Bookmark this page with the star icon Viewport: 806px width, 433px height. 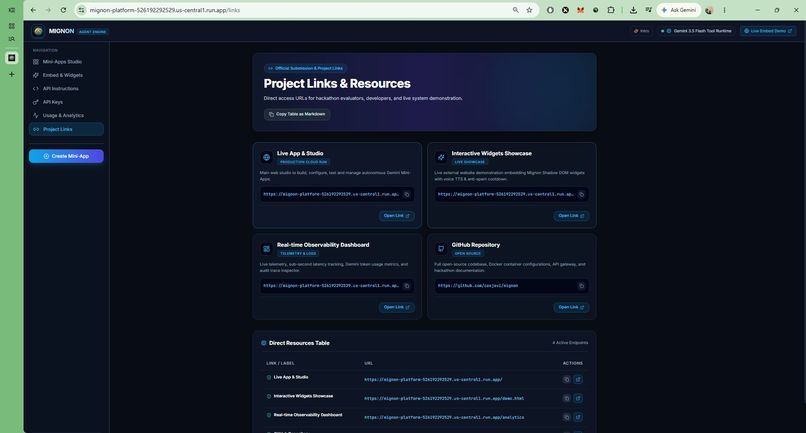tap(529, 10)
